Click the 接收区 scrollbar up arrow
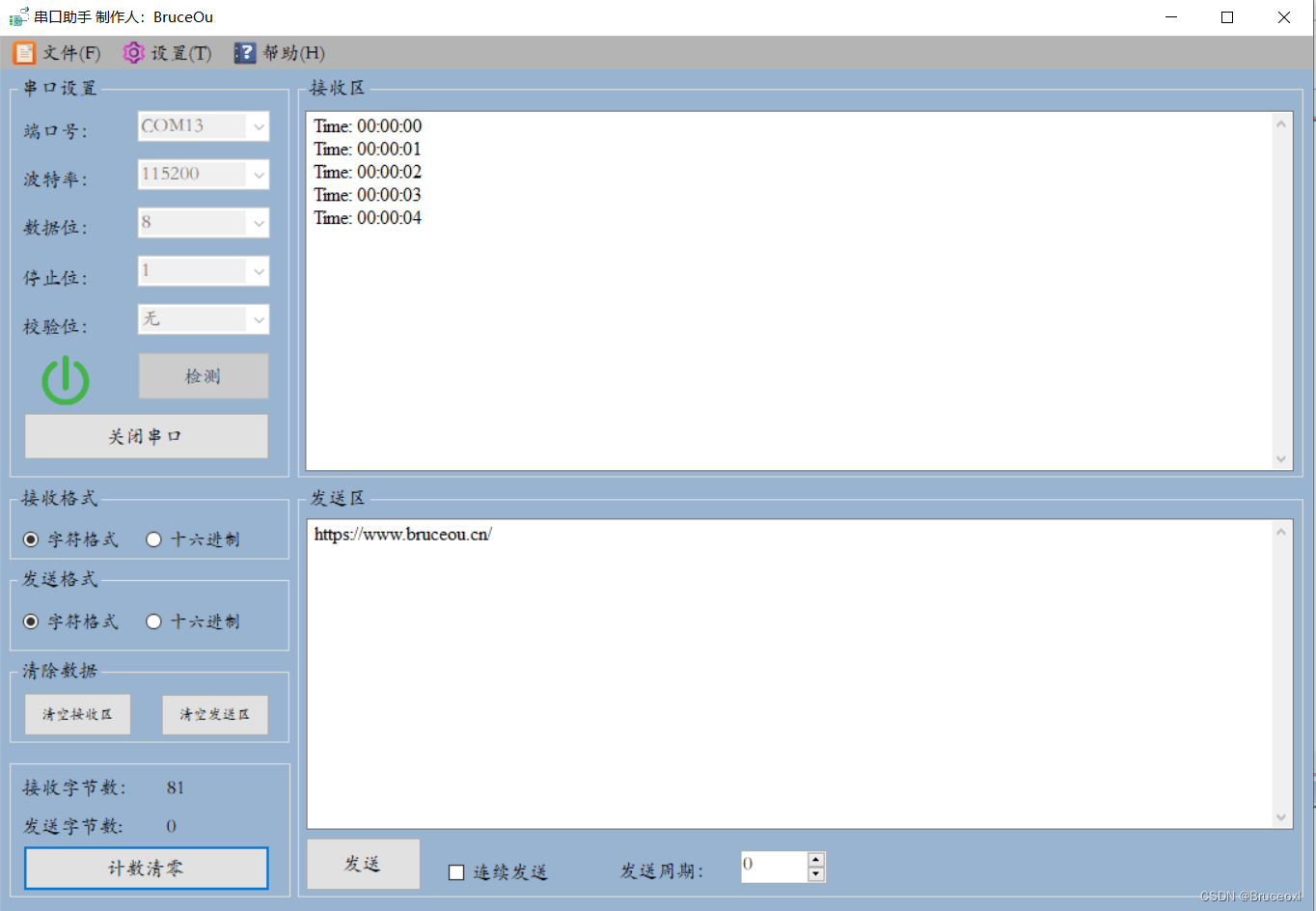This screenshot has width=1316, height=911. coord(1281,124)
